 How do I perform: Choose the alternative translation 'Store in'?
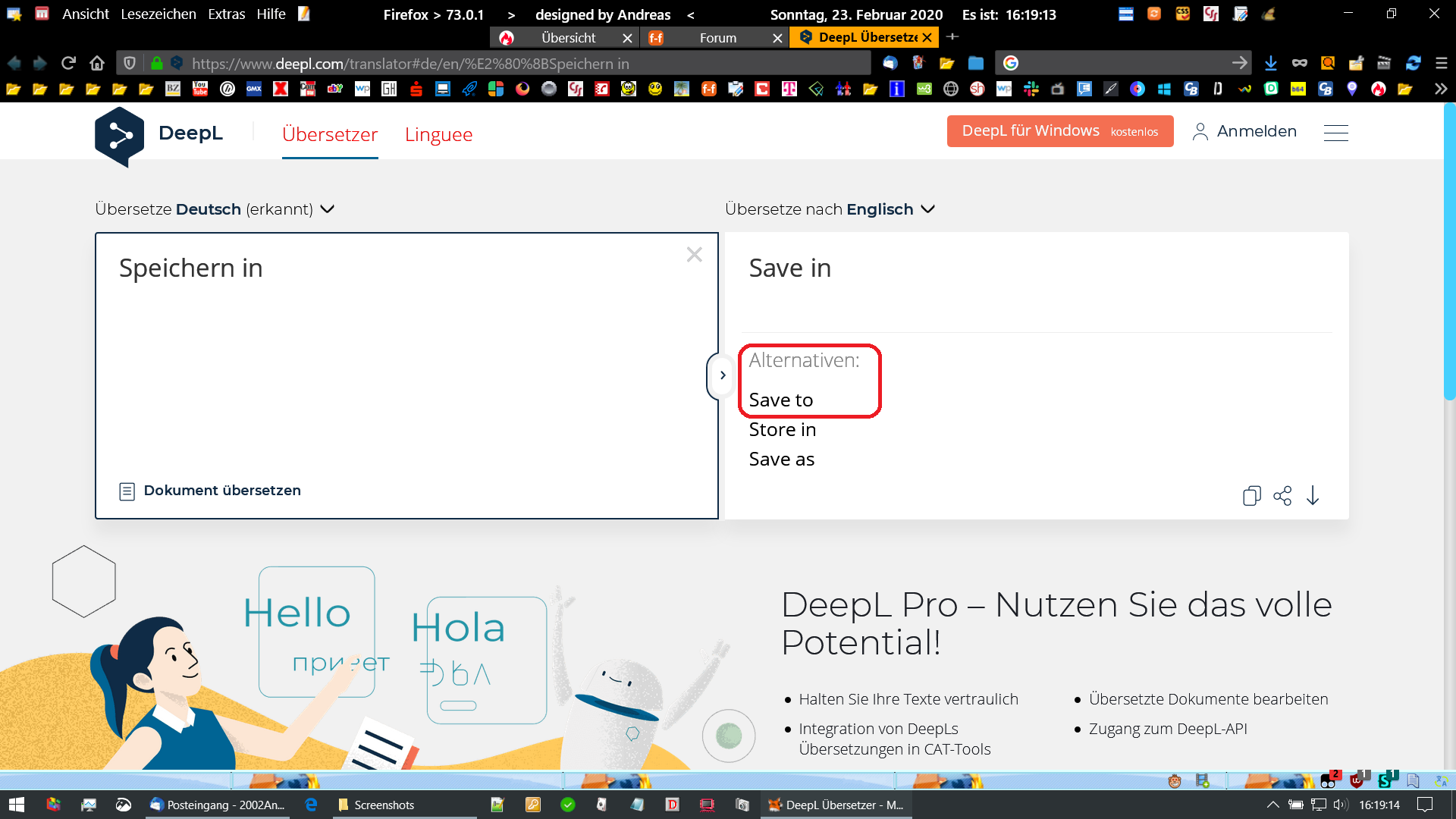782,429
